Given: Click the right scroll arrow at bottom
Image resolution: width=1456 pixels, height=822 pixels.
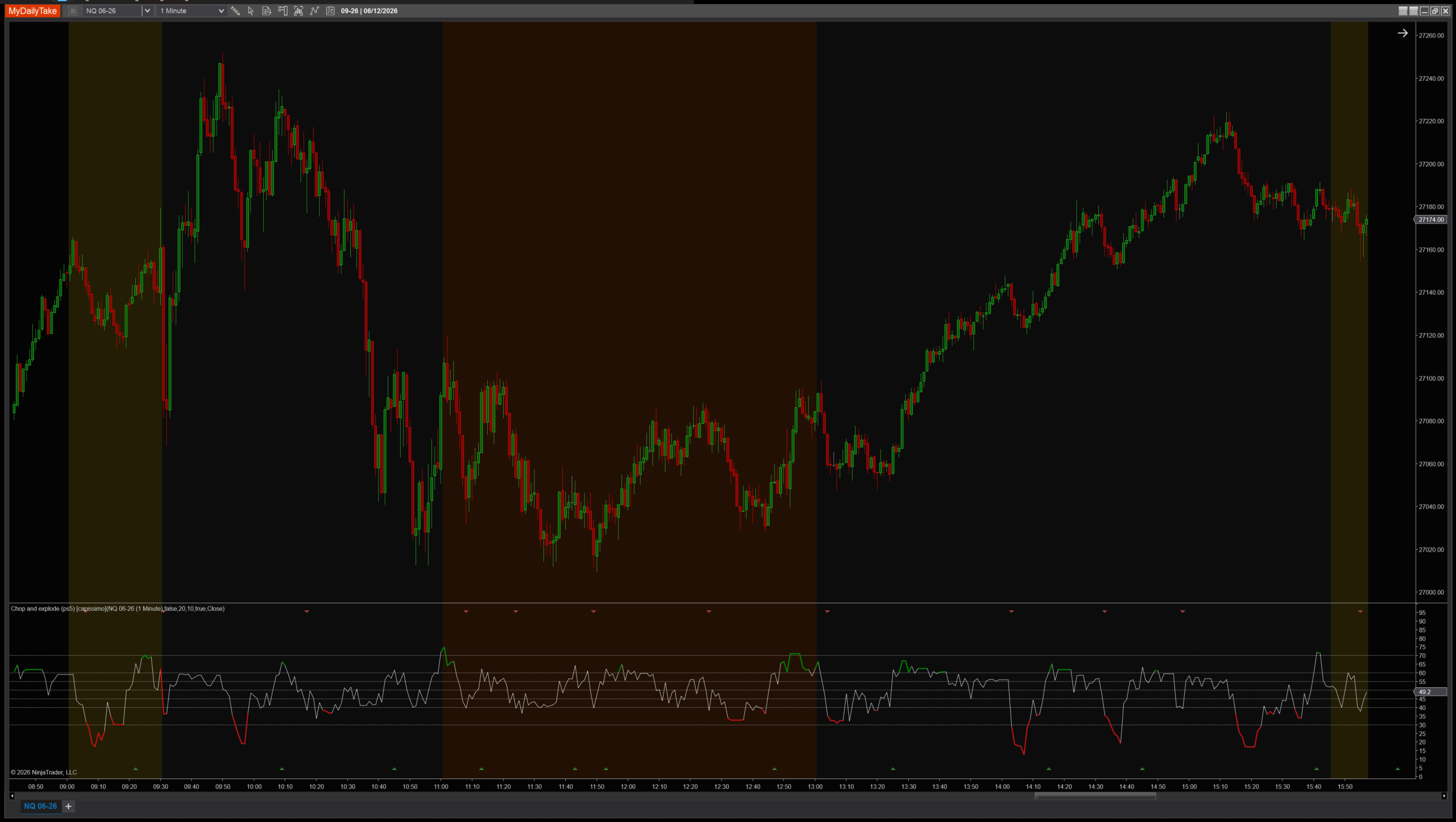Looking at the screenshot, I should (1444, 796).
